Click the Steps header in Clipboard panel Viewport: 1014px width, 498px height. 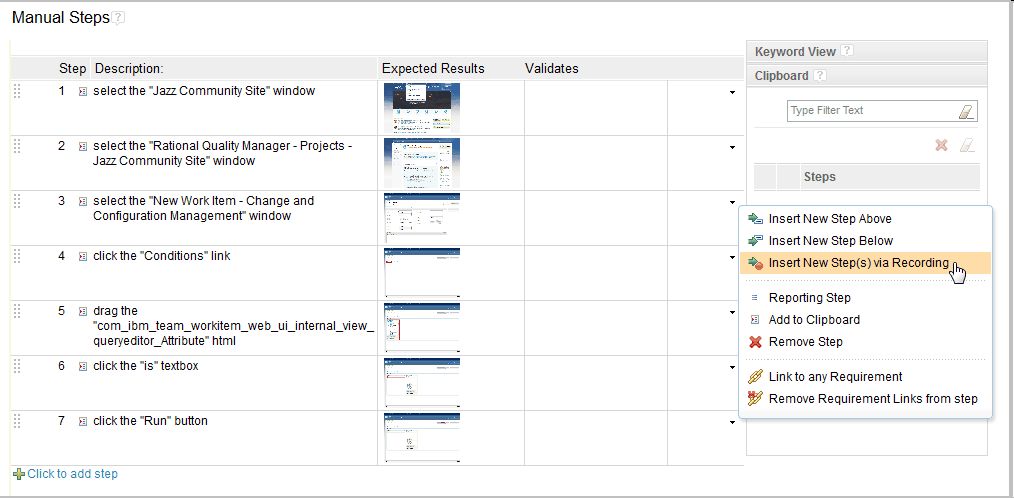(819, 177)
